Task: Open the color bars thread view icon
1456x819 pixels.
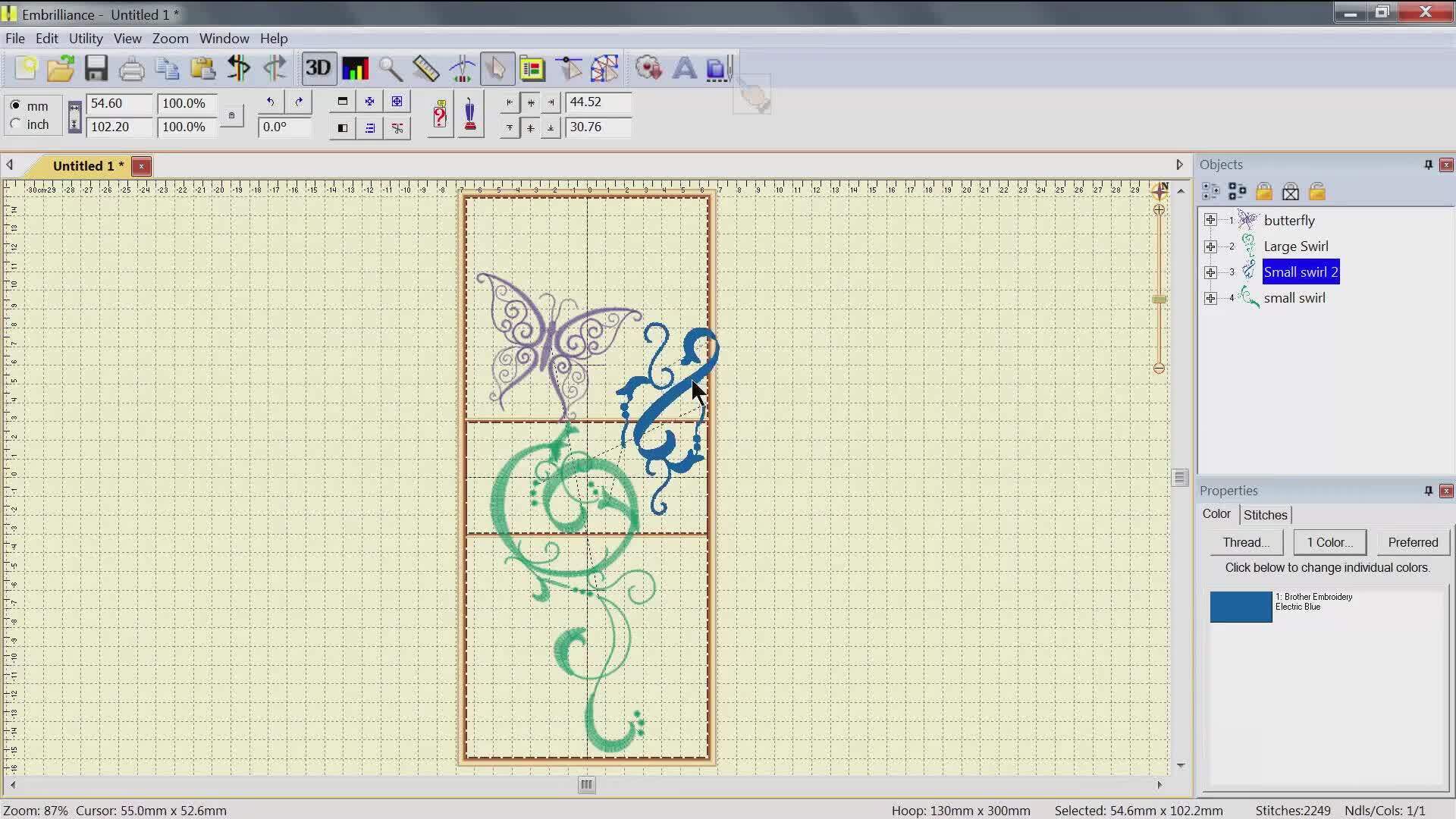Action: point(355,68)
